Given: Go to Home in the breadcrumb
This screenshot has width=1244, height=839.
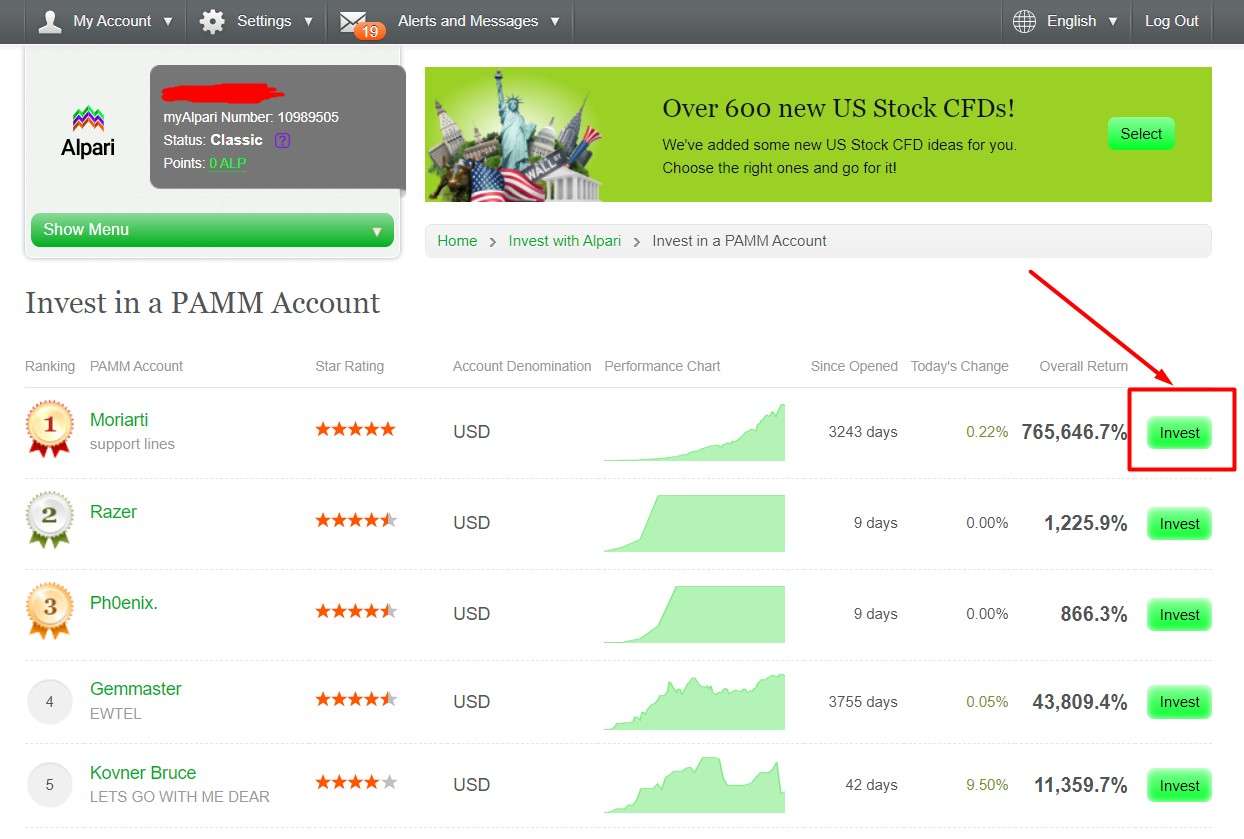Looking at the screenshot, I should click(457, 241).
